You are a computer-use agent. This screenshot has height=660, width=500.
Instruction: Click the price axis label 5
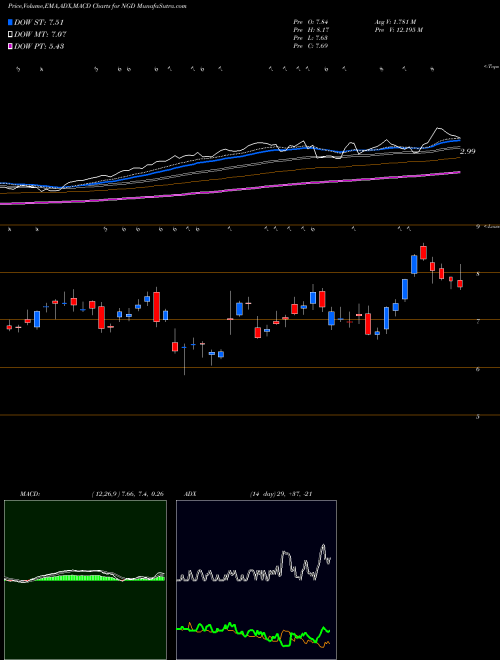(x=478, y=417)
